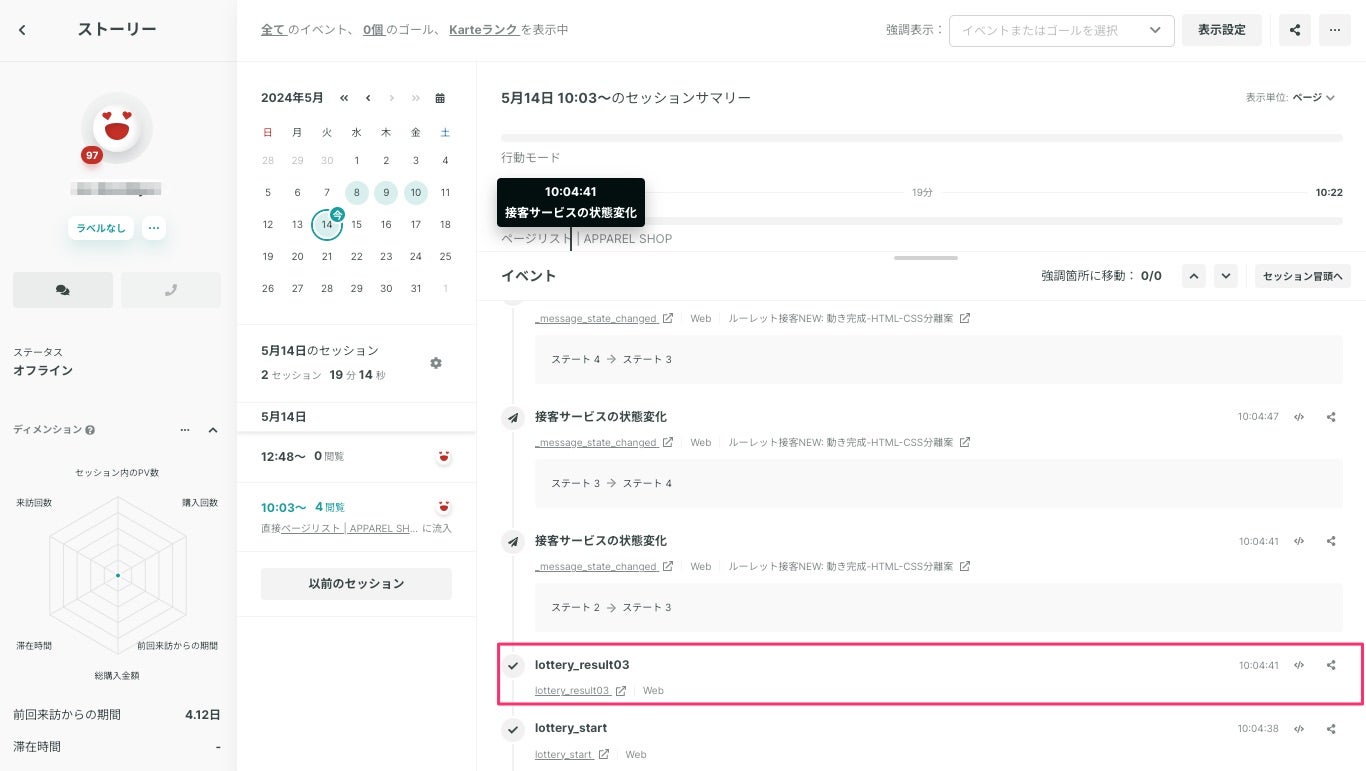Viewport: 1366px width, 771px height.
Task: Click the share icon in top toolbar
Action: pos(1295,30)
